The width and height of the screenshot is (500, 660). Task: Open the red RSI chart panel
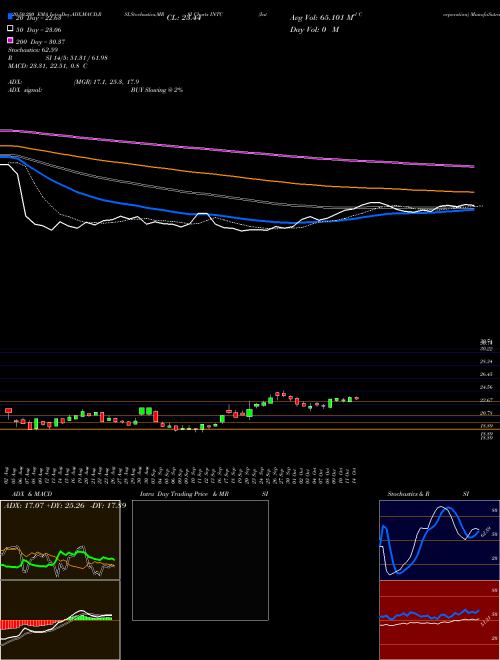439,620
